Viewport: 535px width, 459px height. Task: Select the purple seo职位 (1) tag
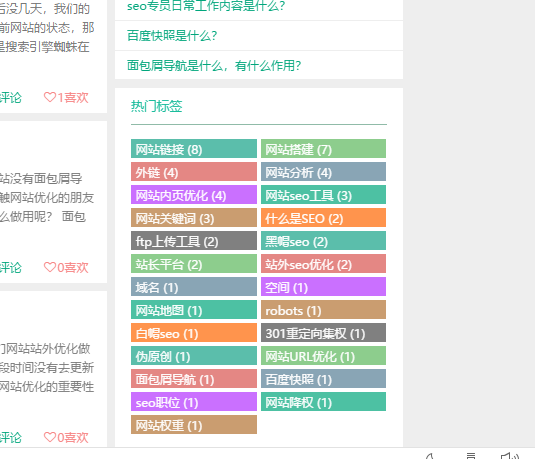click(194, 402)
